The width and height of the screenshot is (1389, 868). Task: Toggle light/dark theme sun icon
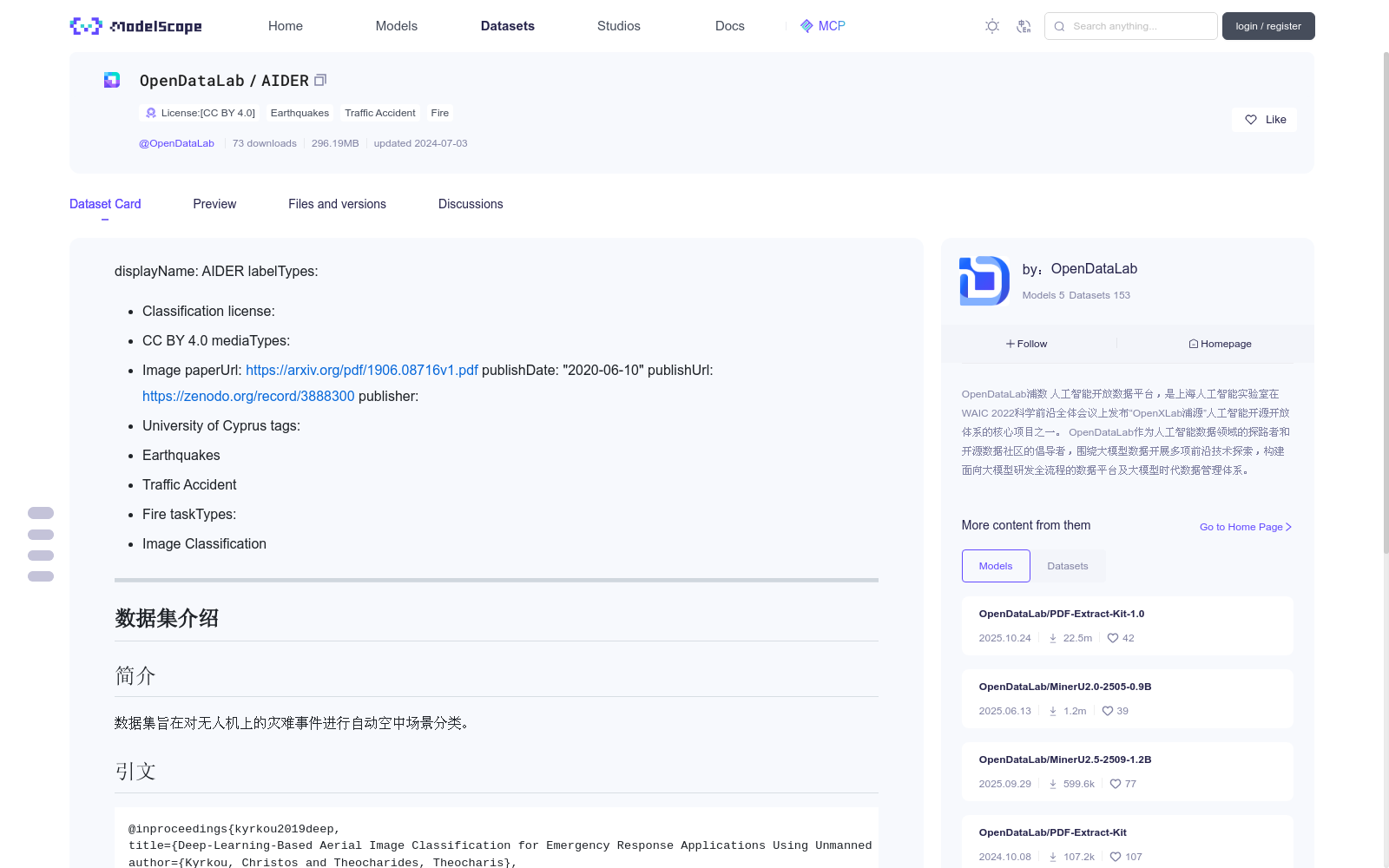[992, 26]
